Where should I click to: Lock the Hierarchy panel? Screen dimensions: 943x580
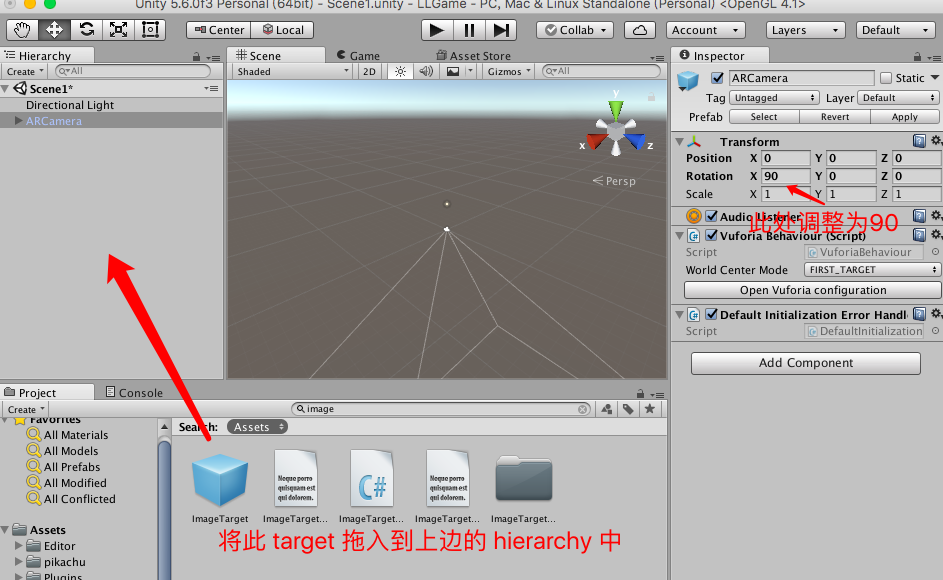(196, 57)
